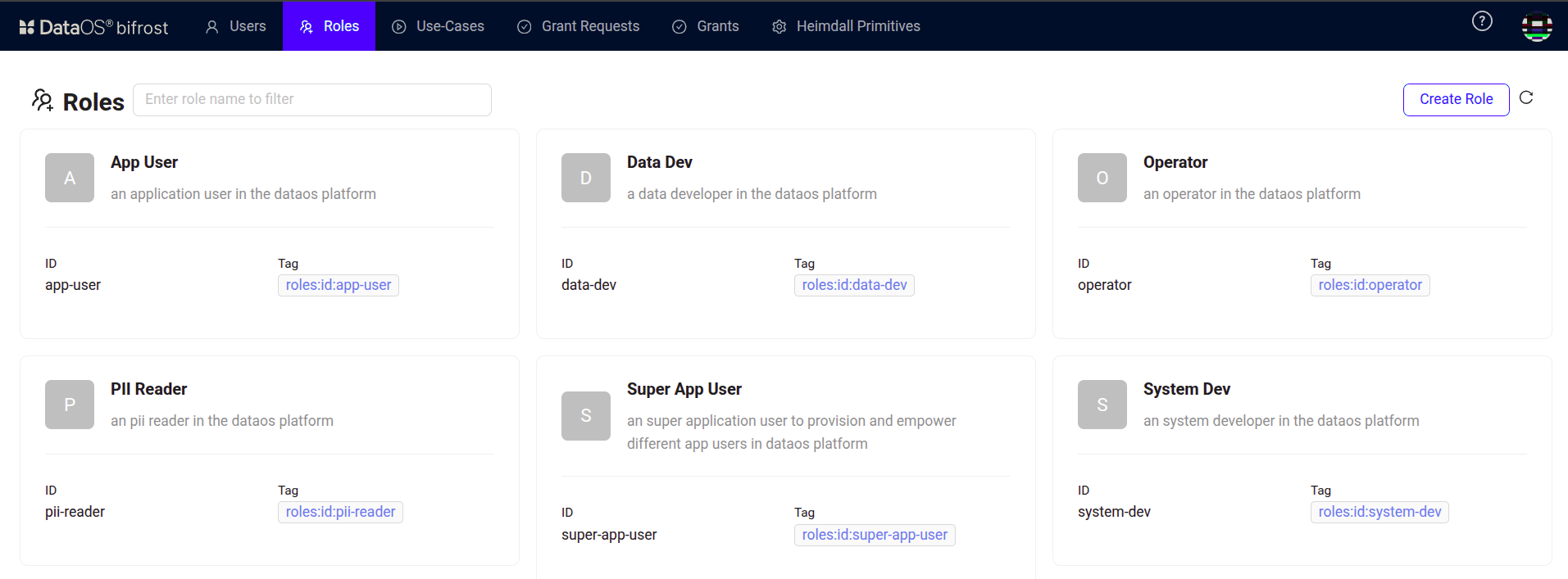Focus the role name filter field
Image resolution: width=1568 pixels, height=579 pixels.
(x=312, y=99)
